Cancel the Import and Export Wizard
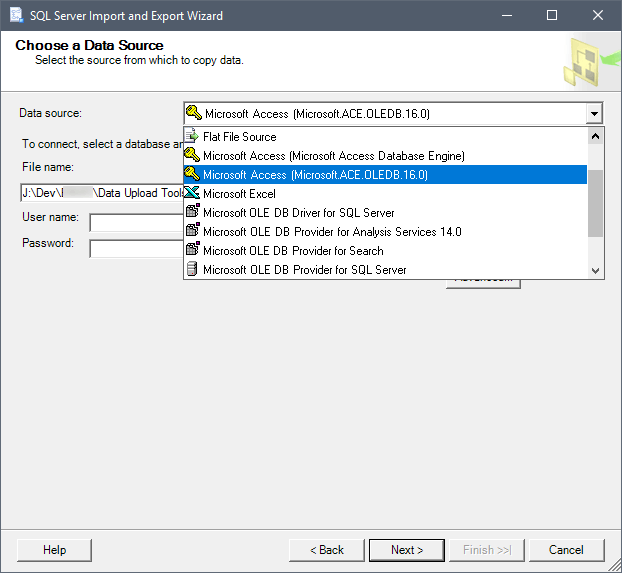 [566, 550]
